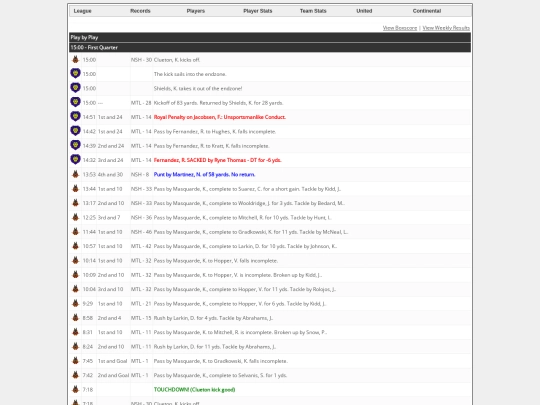This screenshot has height=405, width=540.
Task: Click 'NSH - 46' field position cell
Action: (x=141, y=232)
